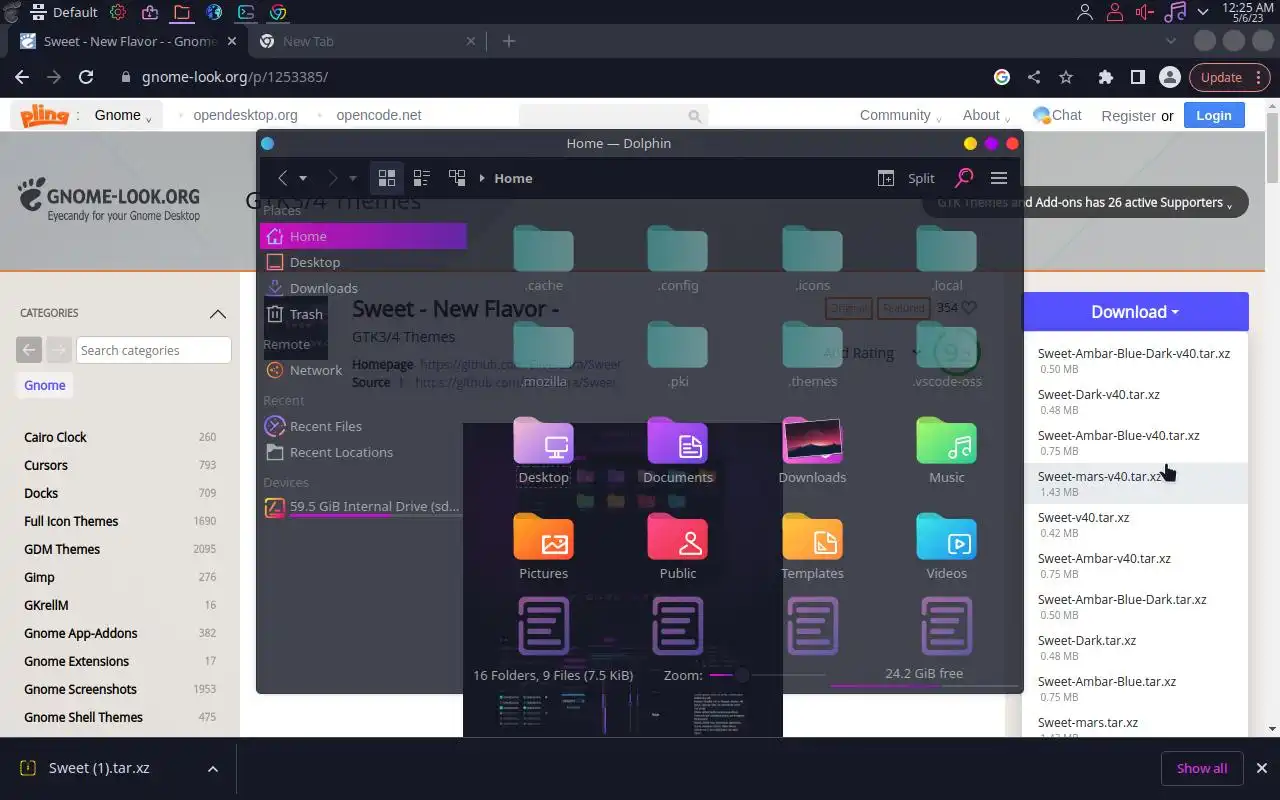Open the Community menu dropdown
The image size is (1280, 800).
point(900,115)
